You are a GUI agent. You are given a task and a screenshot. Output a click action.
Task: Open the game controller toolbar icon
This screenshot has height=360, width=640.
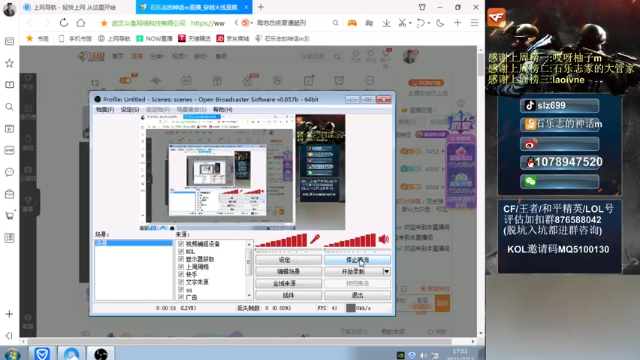[x=352, y=23]
